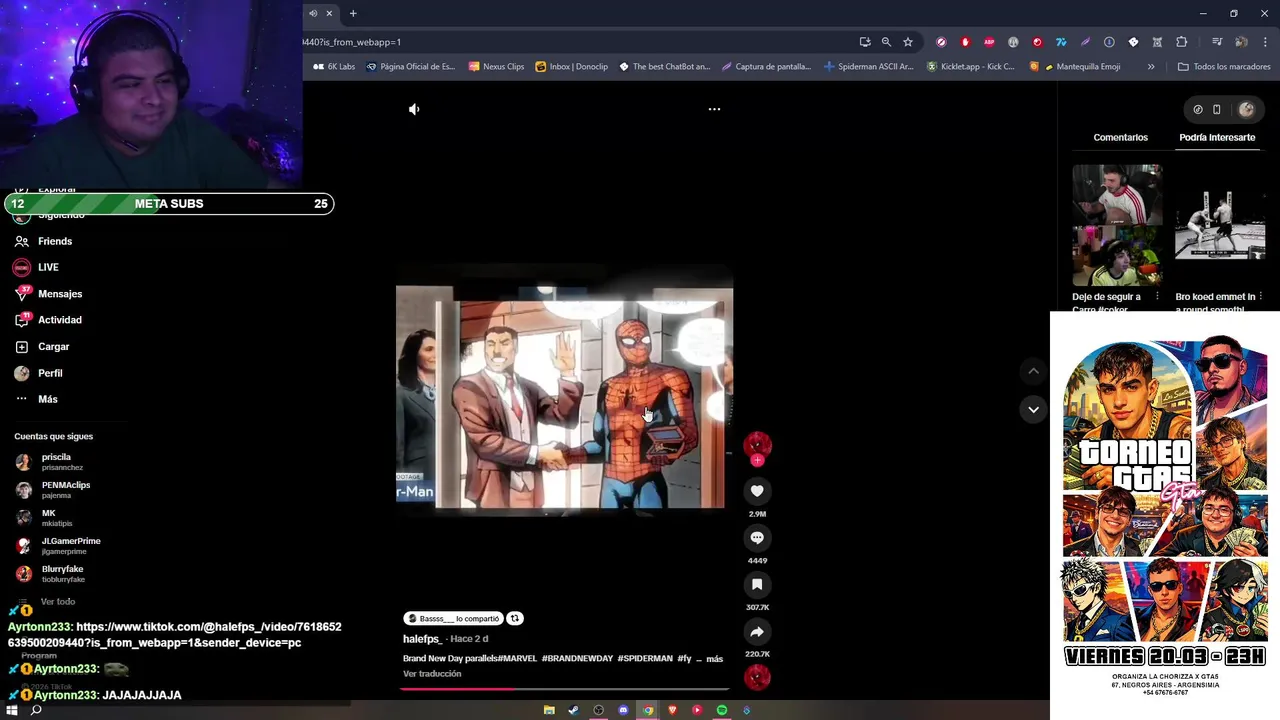Open the halefps_ creator profile
This screenshot has height=720, width=1280.
tap(422, 639)
